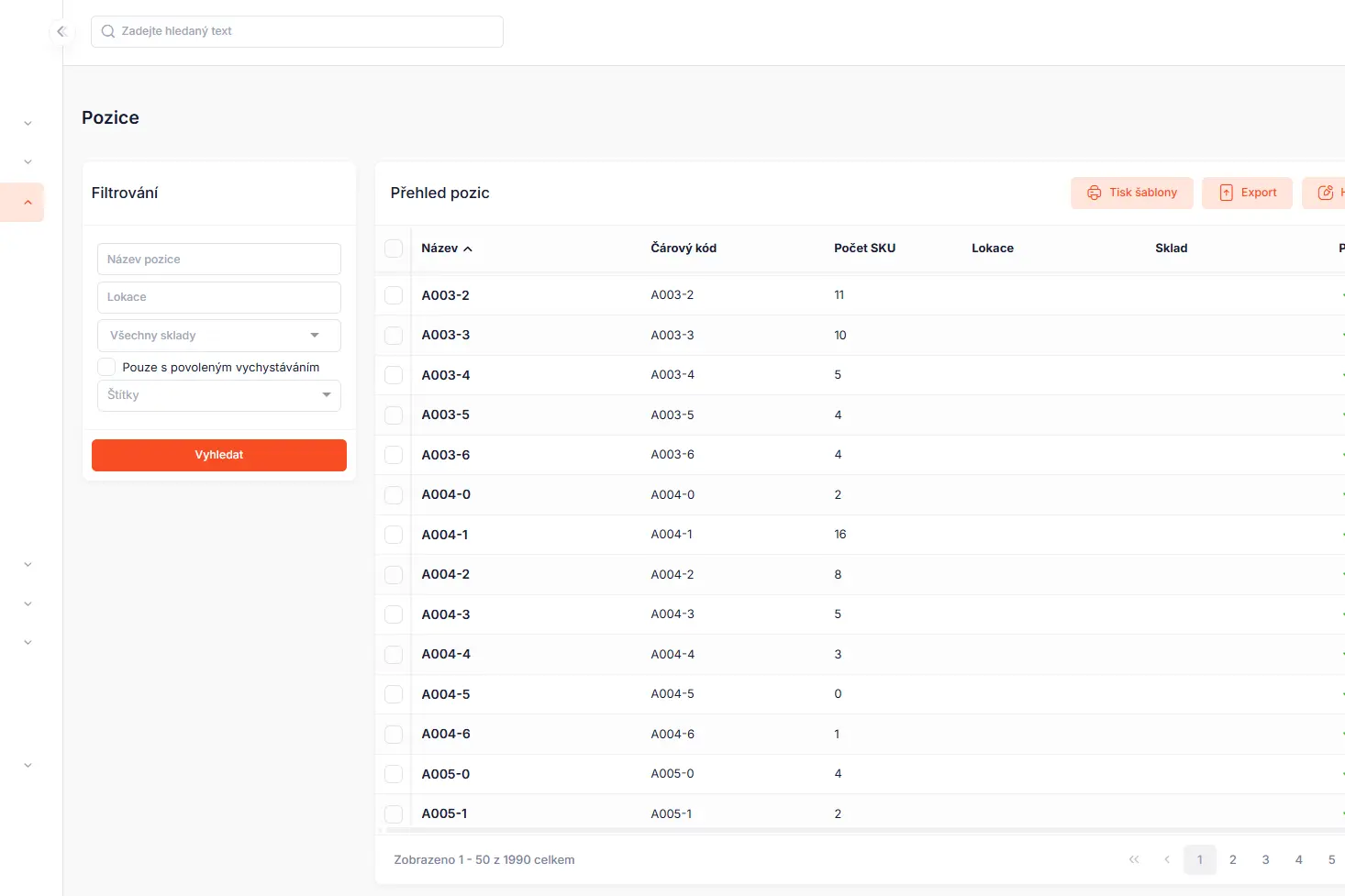Enable 'Pouze s povoleným vychystáváním' checkbox
Screen dimensions: 1345x896
pyautogui.click(x=107, y=367)
